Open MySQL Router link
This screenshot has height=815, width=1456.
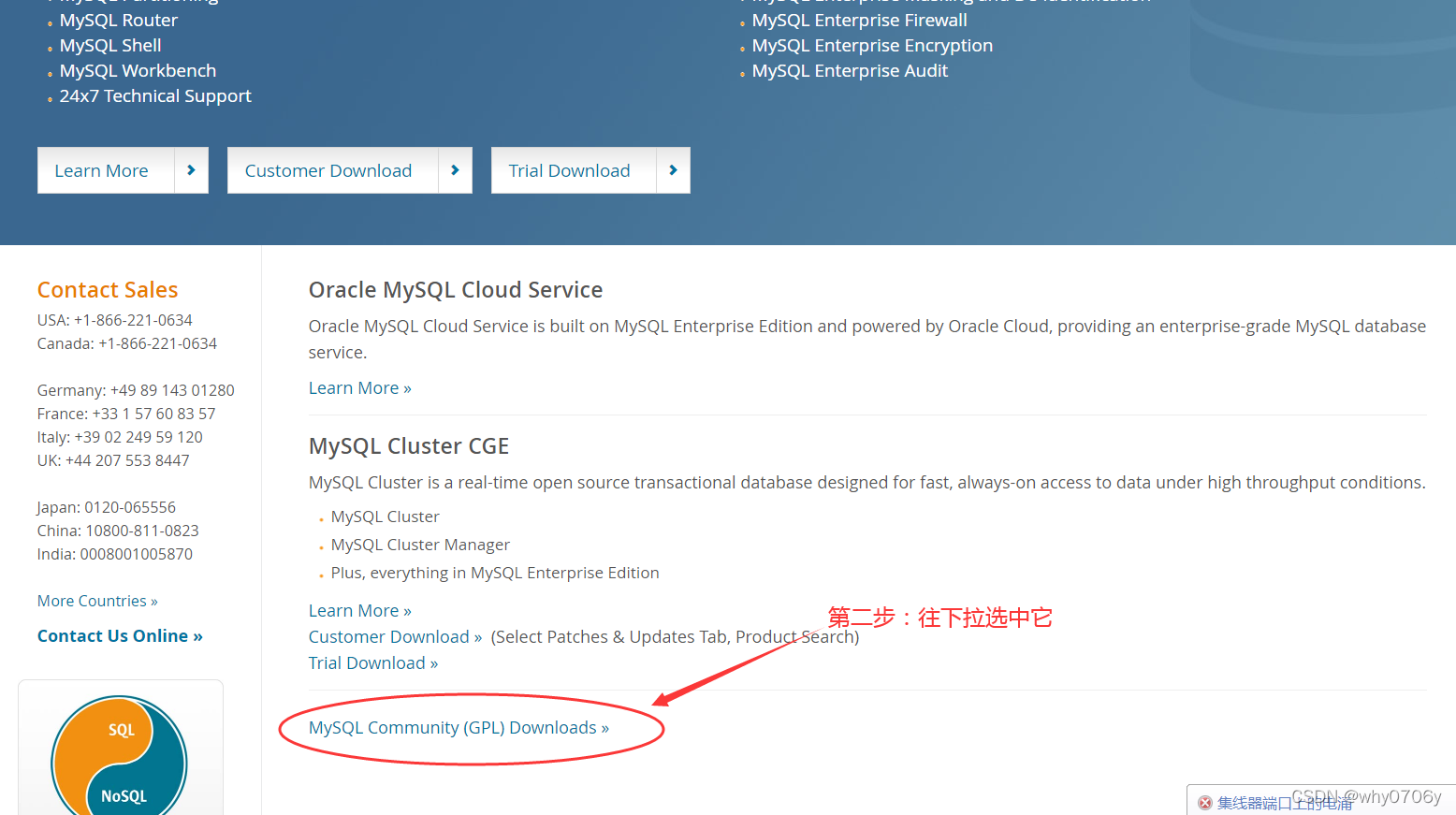pyautogui.click(x=119, y=21)
